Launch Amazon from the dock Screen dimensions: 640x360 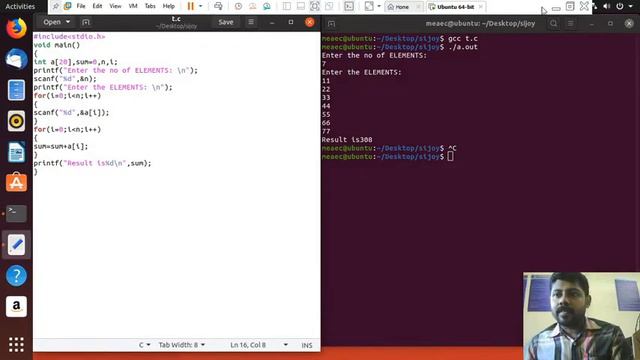pos(16,307)
